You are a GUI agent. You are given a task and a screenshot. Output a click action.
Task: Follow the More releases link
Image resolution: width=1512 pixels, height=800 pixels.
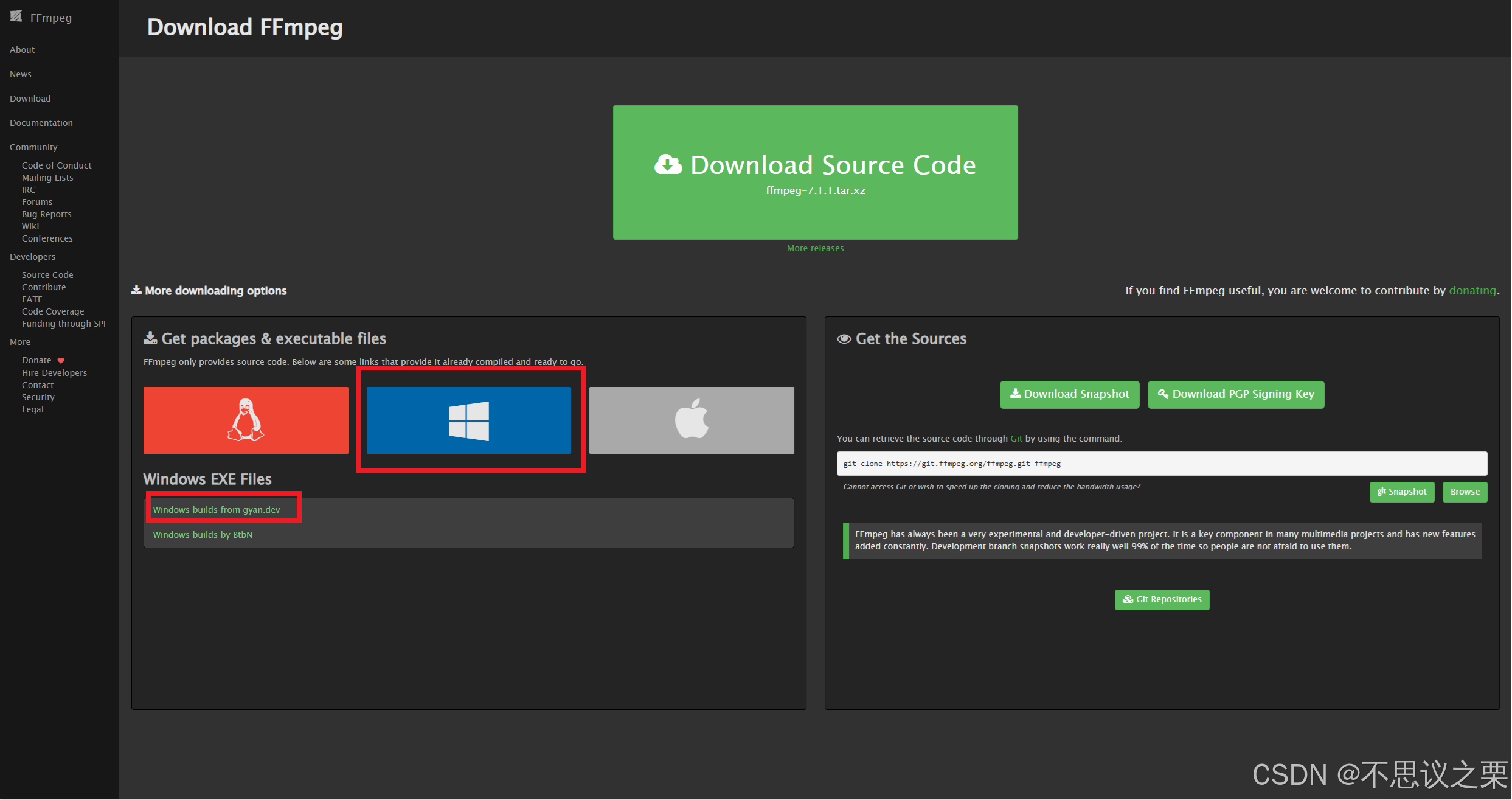pyautogui.click(x=815, y=248)
